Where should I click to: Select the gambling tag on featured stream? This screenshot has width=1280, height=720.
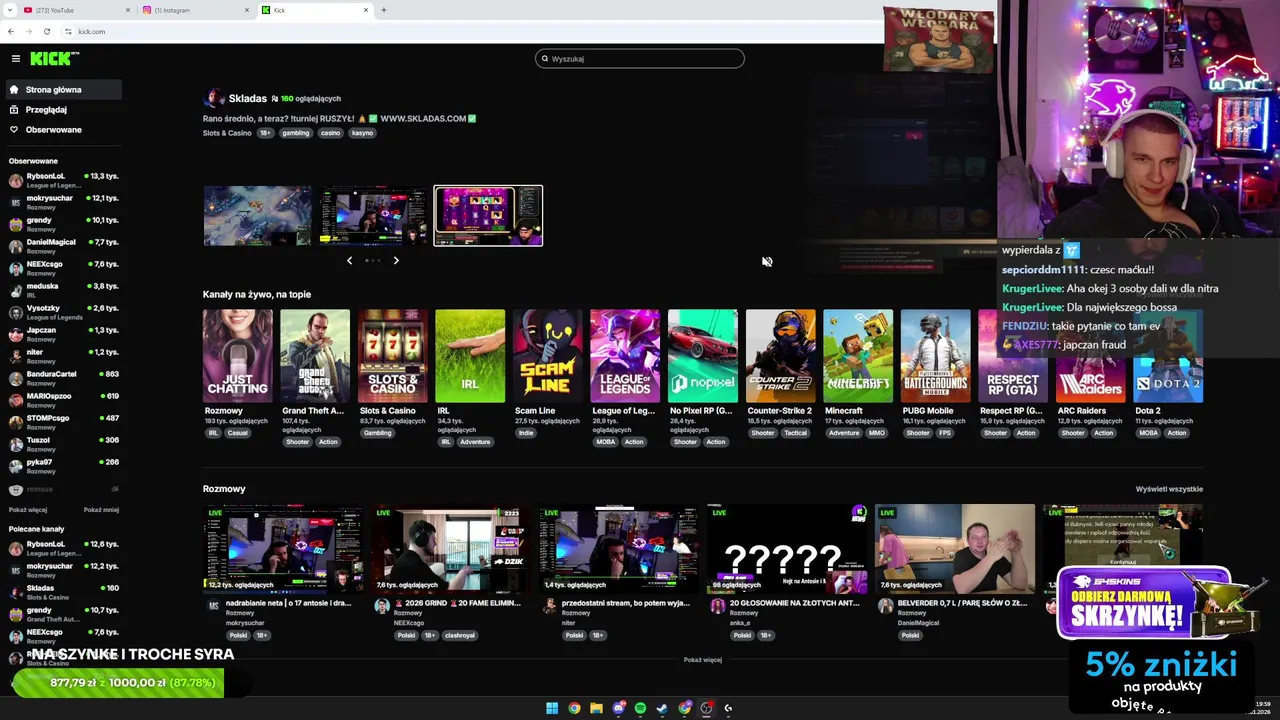(295, 132)
